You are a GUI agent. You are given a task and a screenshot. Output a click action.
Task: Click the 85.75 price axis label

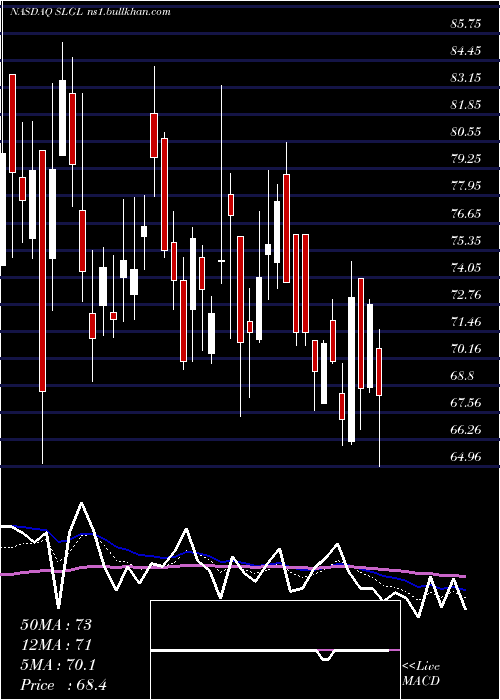(x=466, y=24)
